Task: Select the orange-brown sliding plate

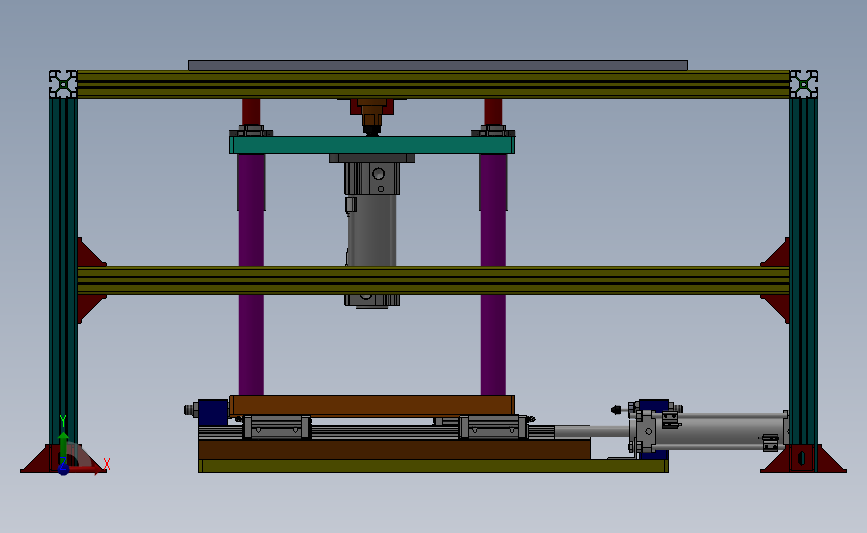Action: (372, 405)
